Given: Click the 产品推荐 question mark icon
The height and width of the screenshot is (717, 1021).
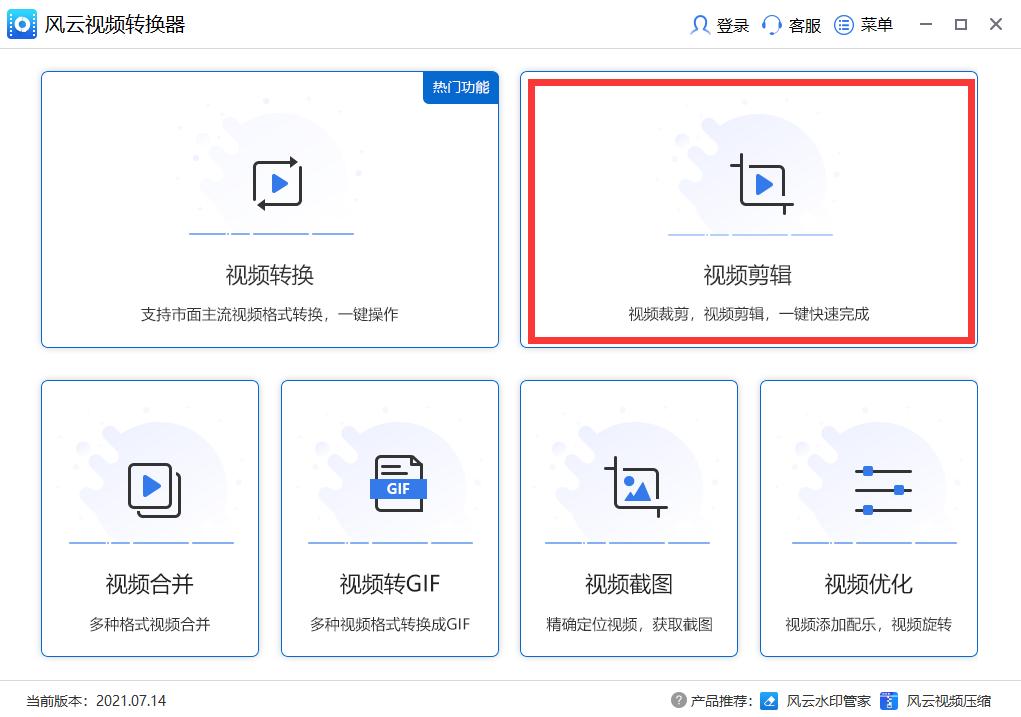Looking at the screenshot, I should (x=683, y=700).
